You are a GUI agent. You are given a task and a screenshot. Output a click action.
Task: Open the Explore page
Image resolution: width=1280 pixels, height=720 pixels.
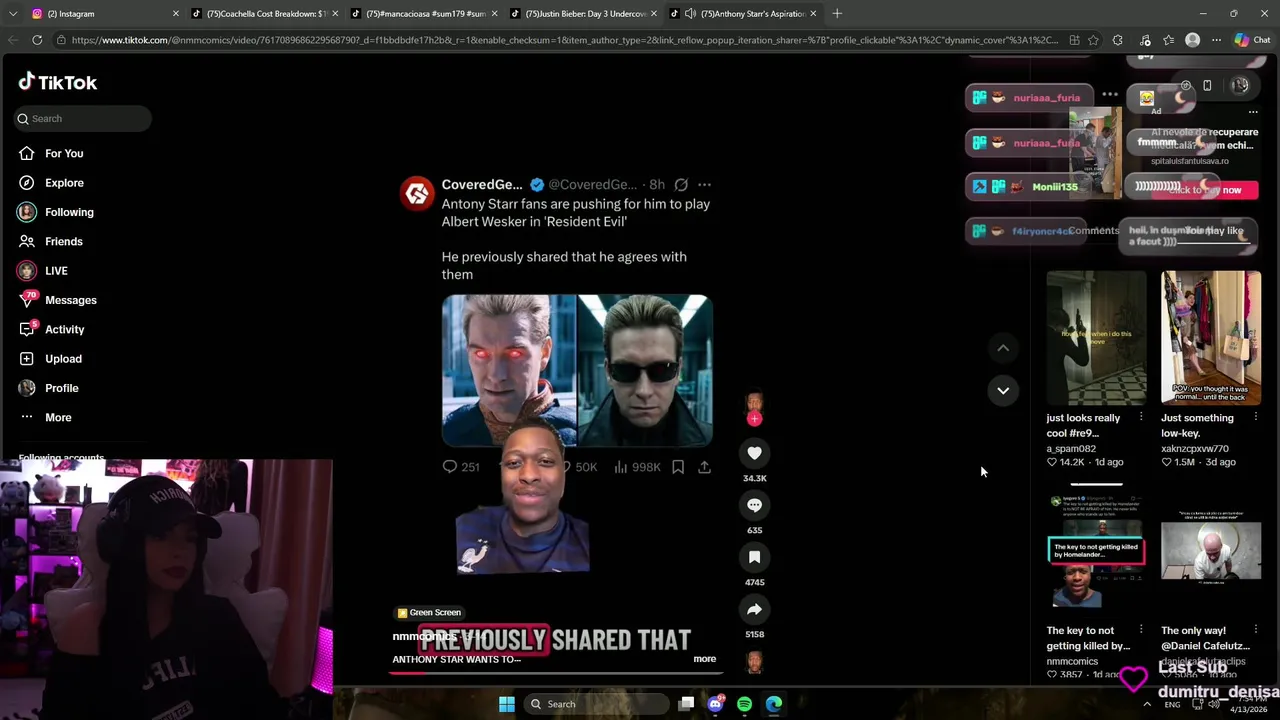(64, 183)
